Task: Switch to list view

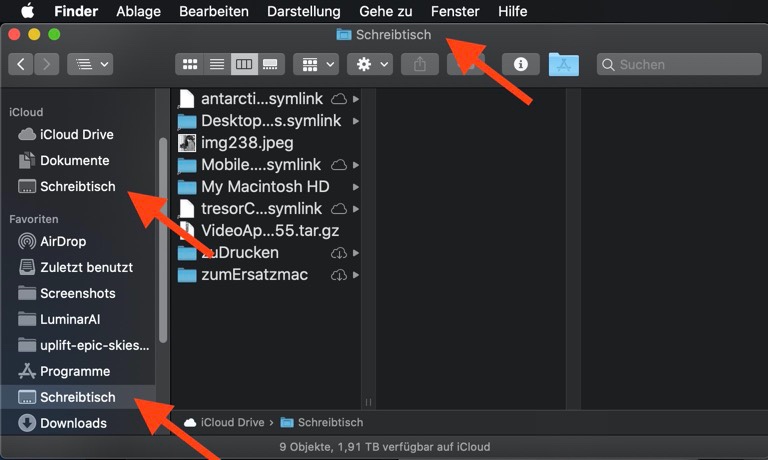Action: [217, 64]
